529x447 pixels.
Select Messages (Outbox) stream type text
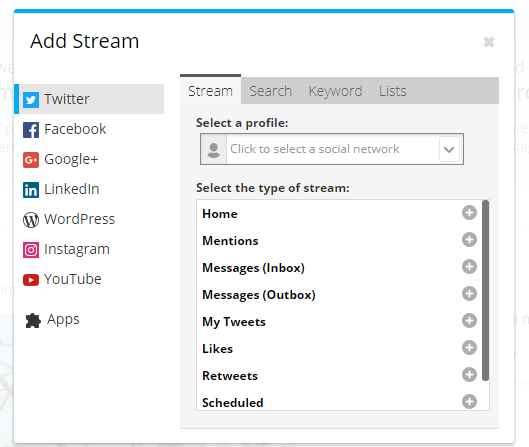point(259,295)
